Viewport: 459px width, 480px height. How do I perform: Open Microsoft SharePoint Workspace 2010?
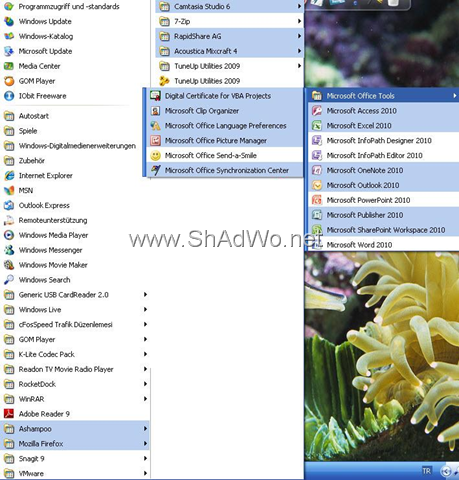coord(383,230)
